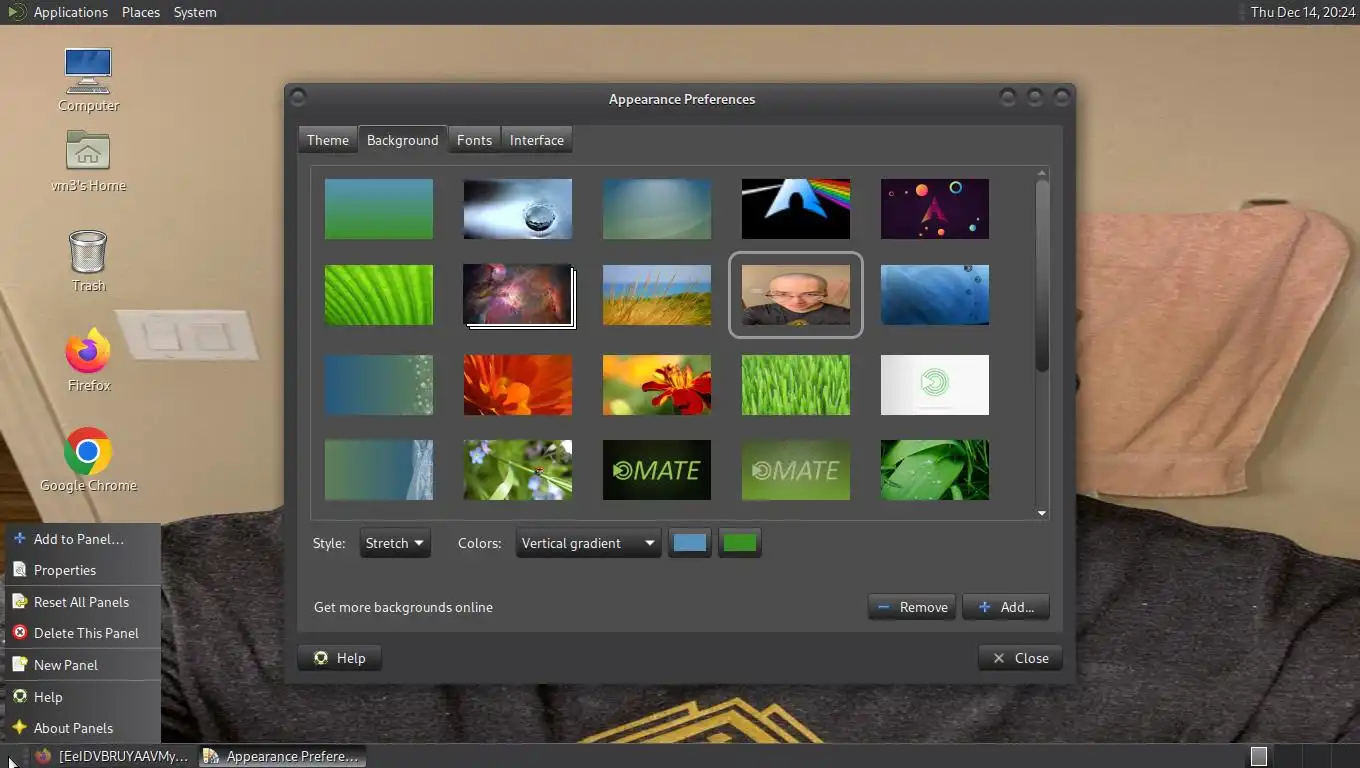Choose 'New Panel' from context menu
The image size is (1360, 768).
[82, 665]
